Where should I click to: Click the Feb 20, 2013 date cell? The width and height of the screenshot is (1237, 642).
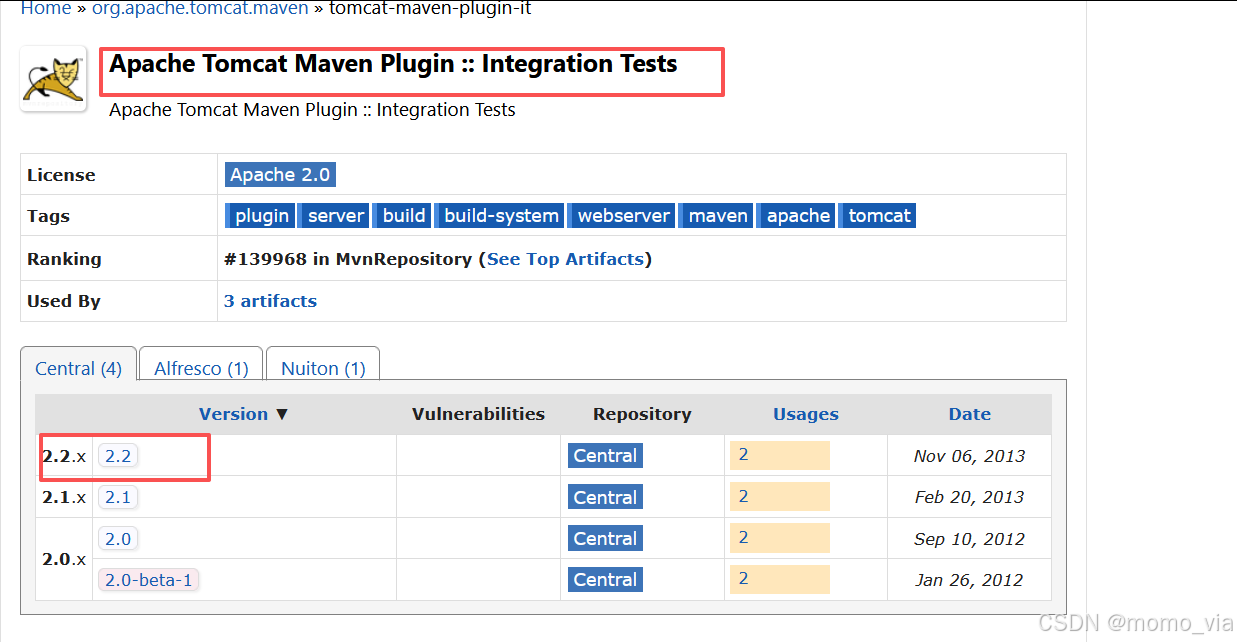coord(969,497)
